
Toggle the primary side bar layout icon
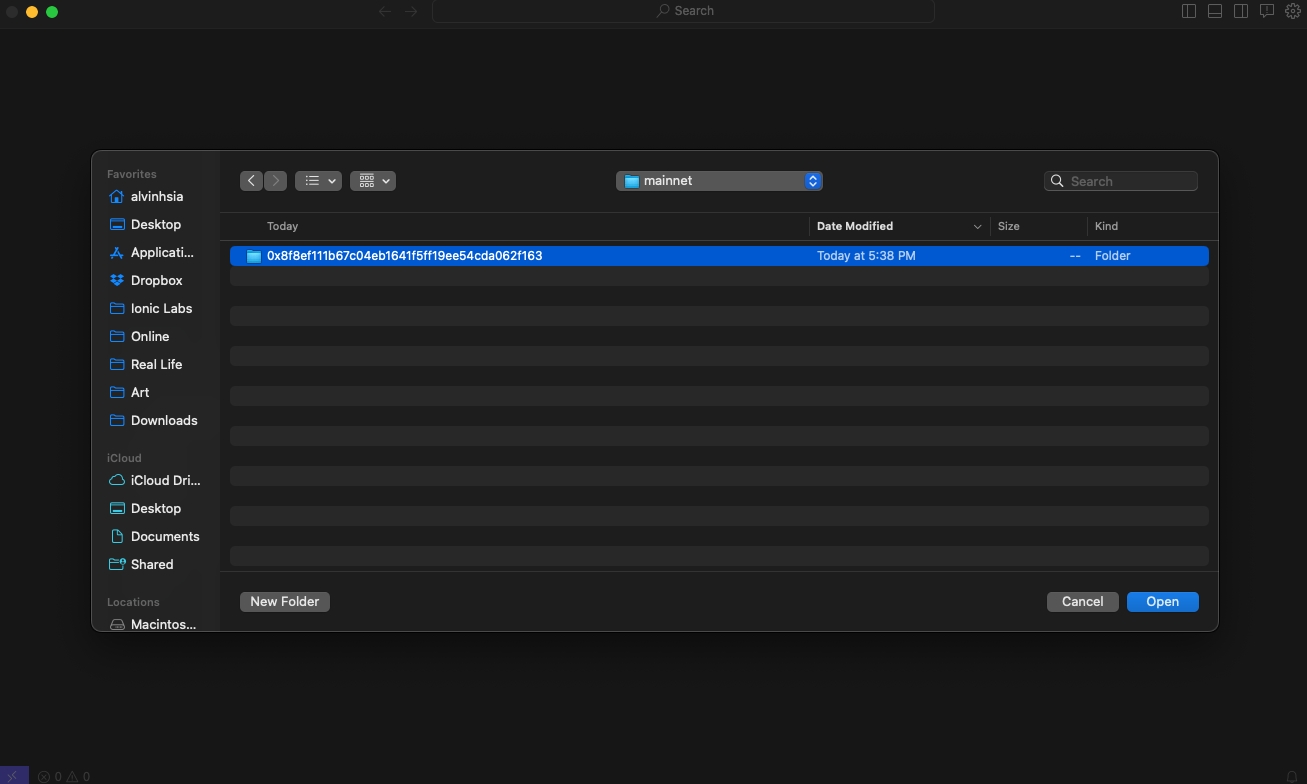coord(1189,11)
